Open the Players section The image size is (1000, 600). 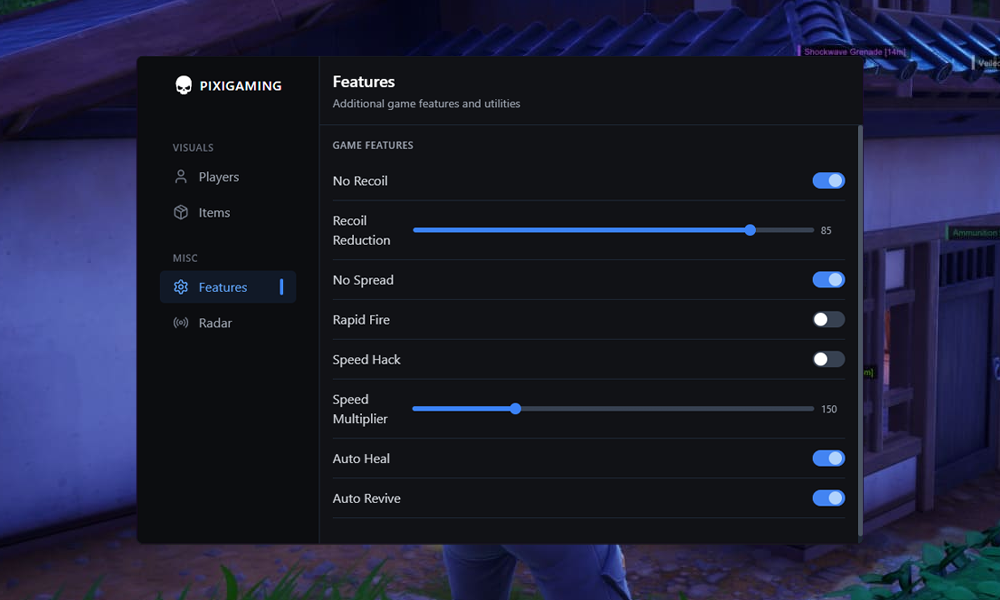coord(228,177)
